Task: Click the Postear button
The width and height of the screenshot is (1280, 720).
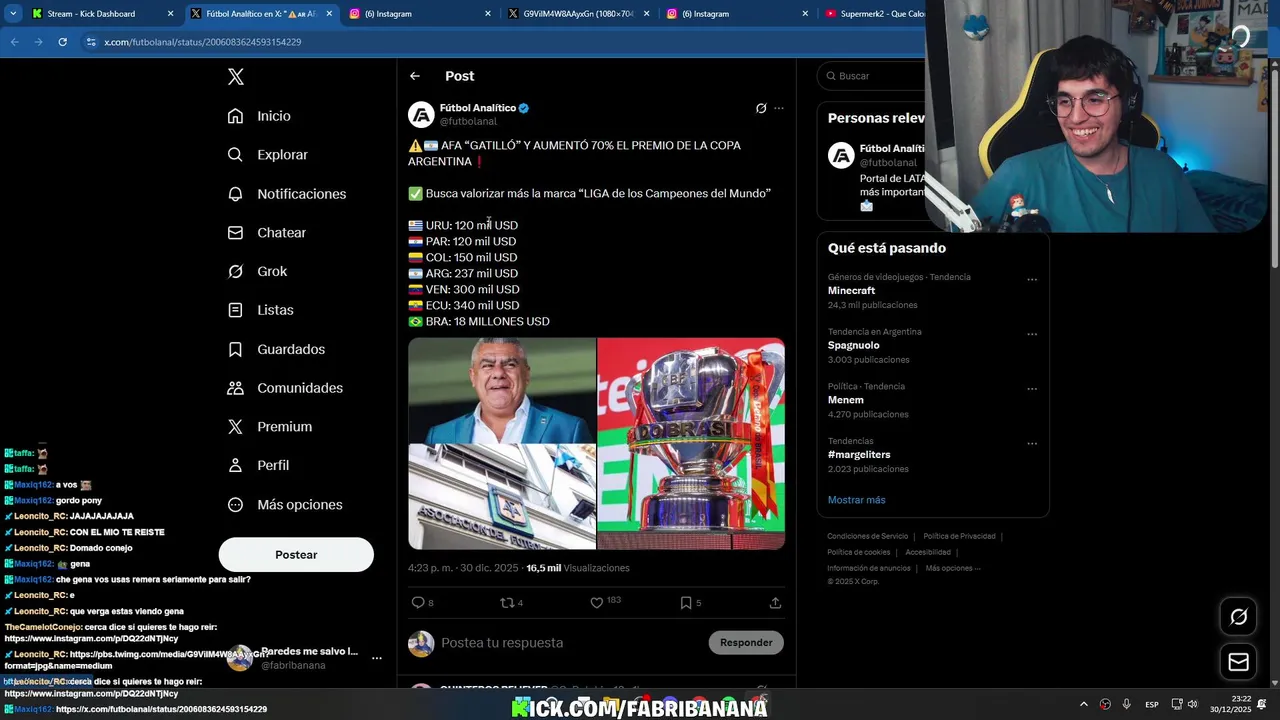Action: (x=296, y=555)
